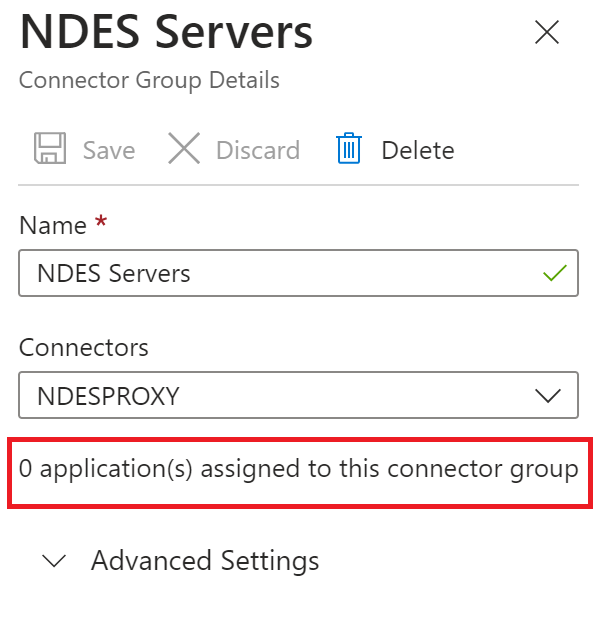The image size is (616, 618).
Task: Focus the Name field containing NDES Servers
Action: [298, 273]
